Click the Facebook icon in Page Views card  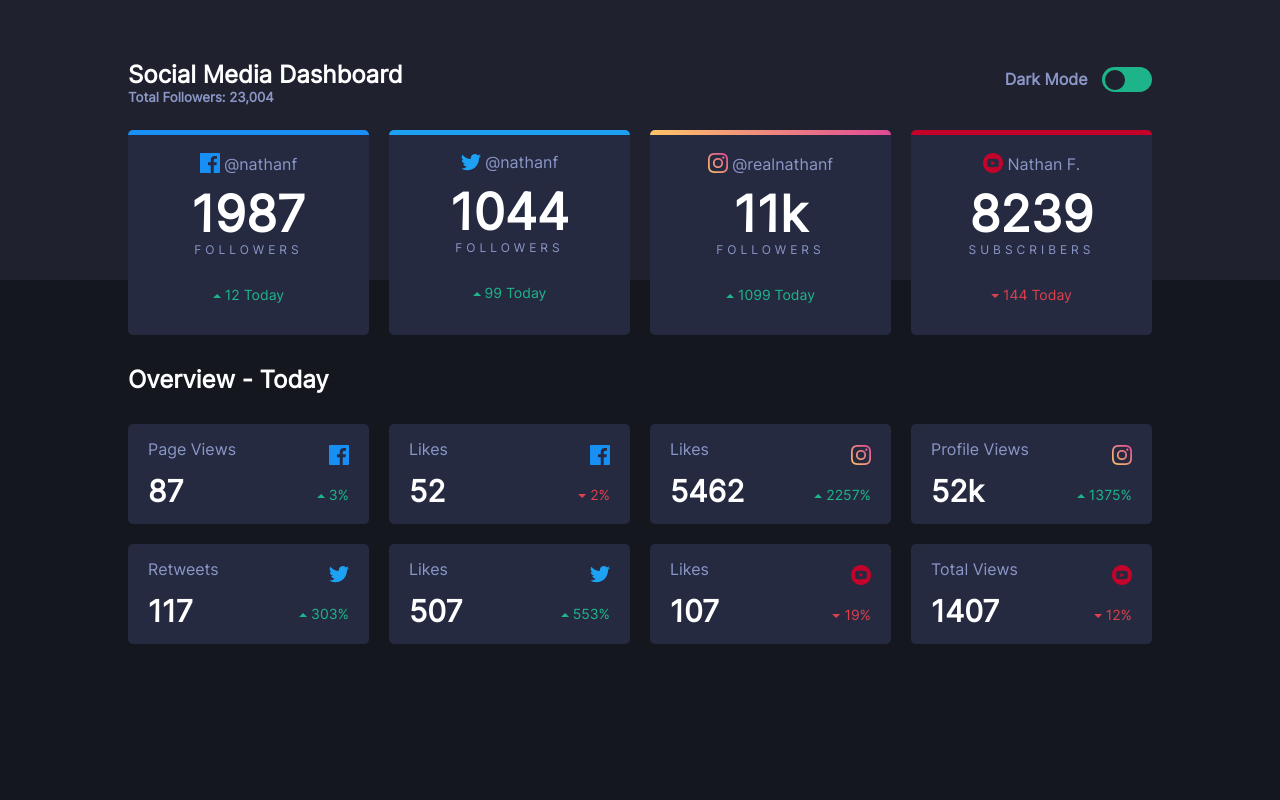click(339, 455)
